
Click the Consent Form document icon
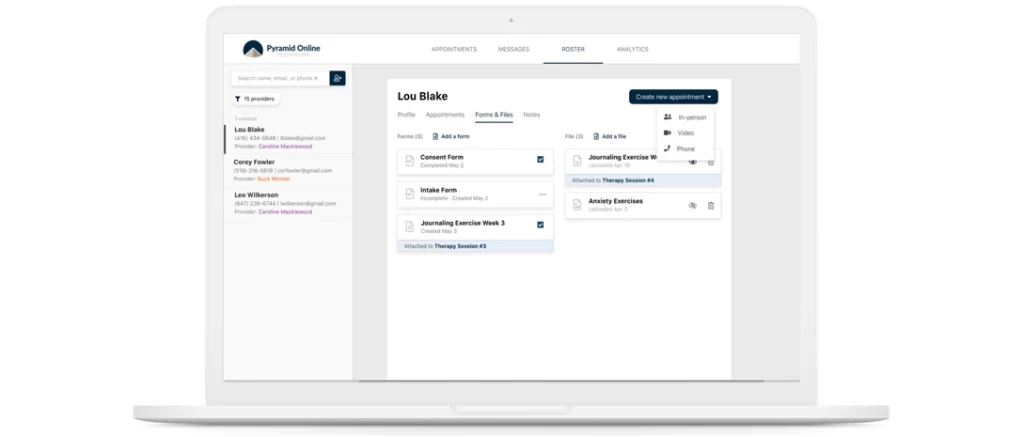409,161
